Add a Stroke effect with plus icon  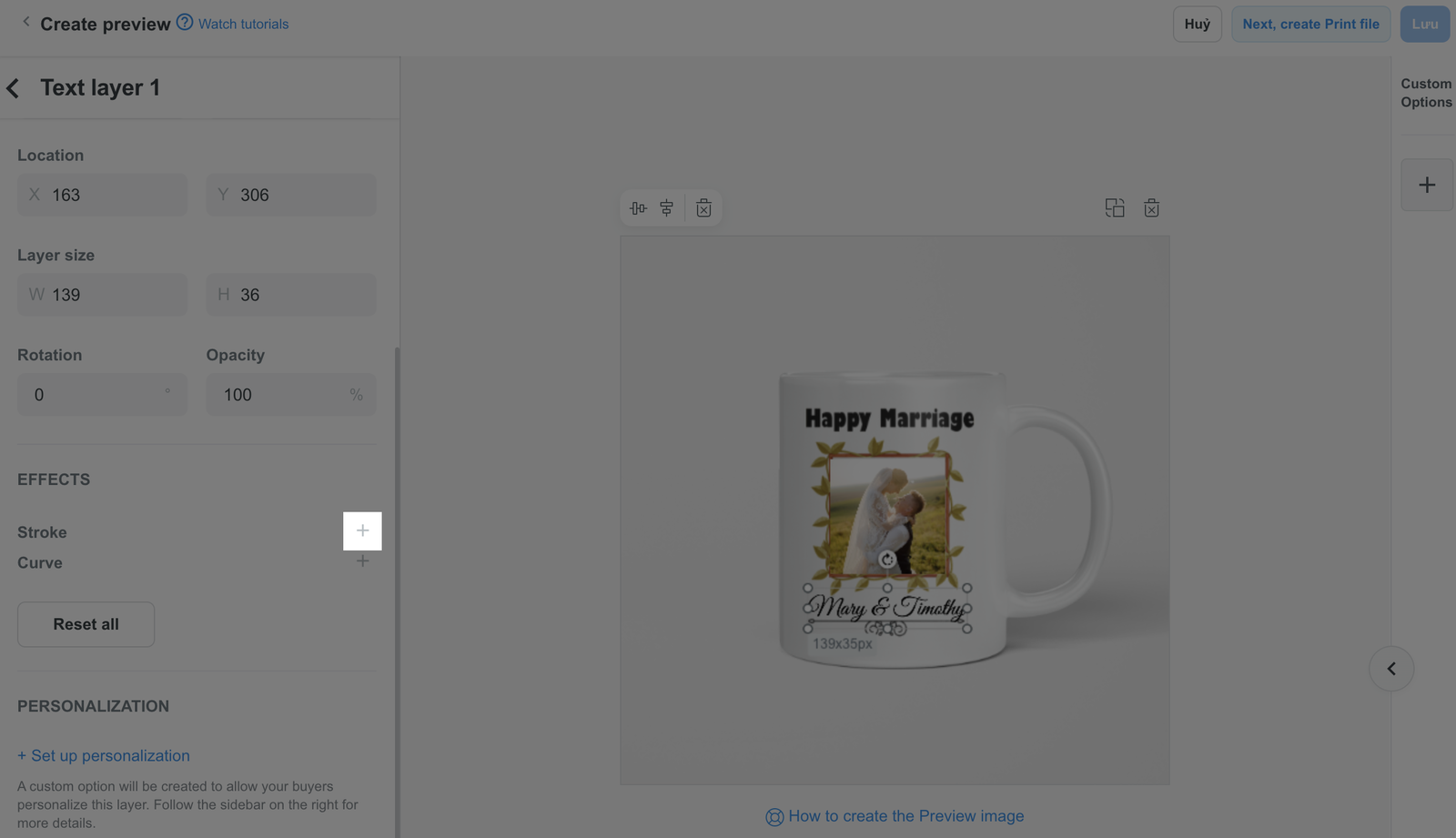pyautogui.click(x=362, y=530)
